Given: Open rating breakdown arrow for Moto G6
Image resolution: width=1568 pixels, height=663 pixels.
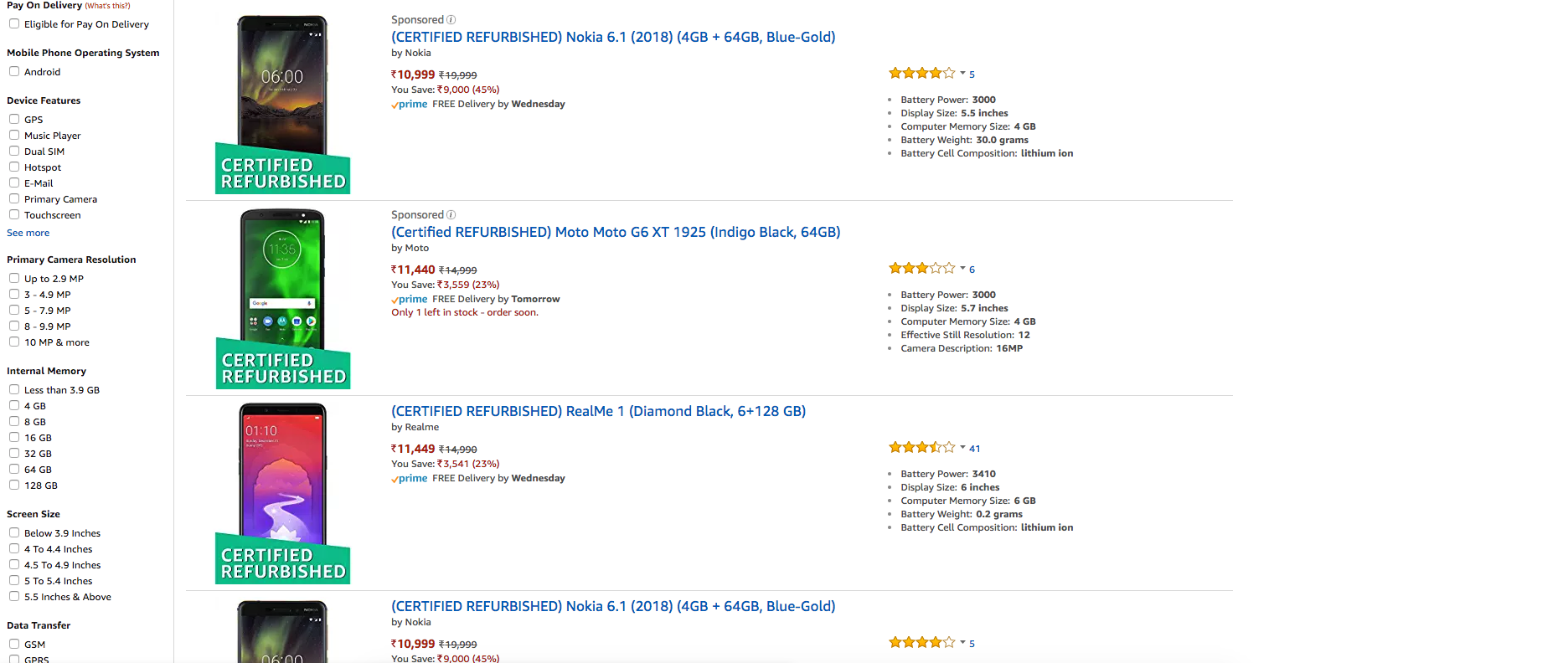Looking at the screenshot, I should click(x=962, y=269).
